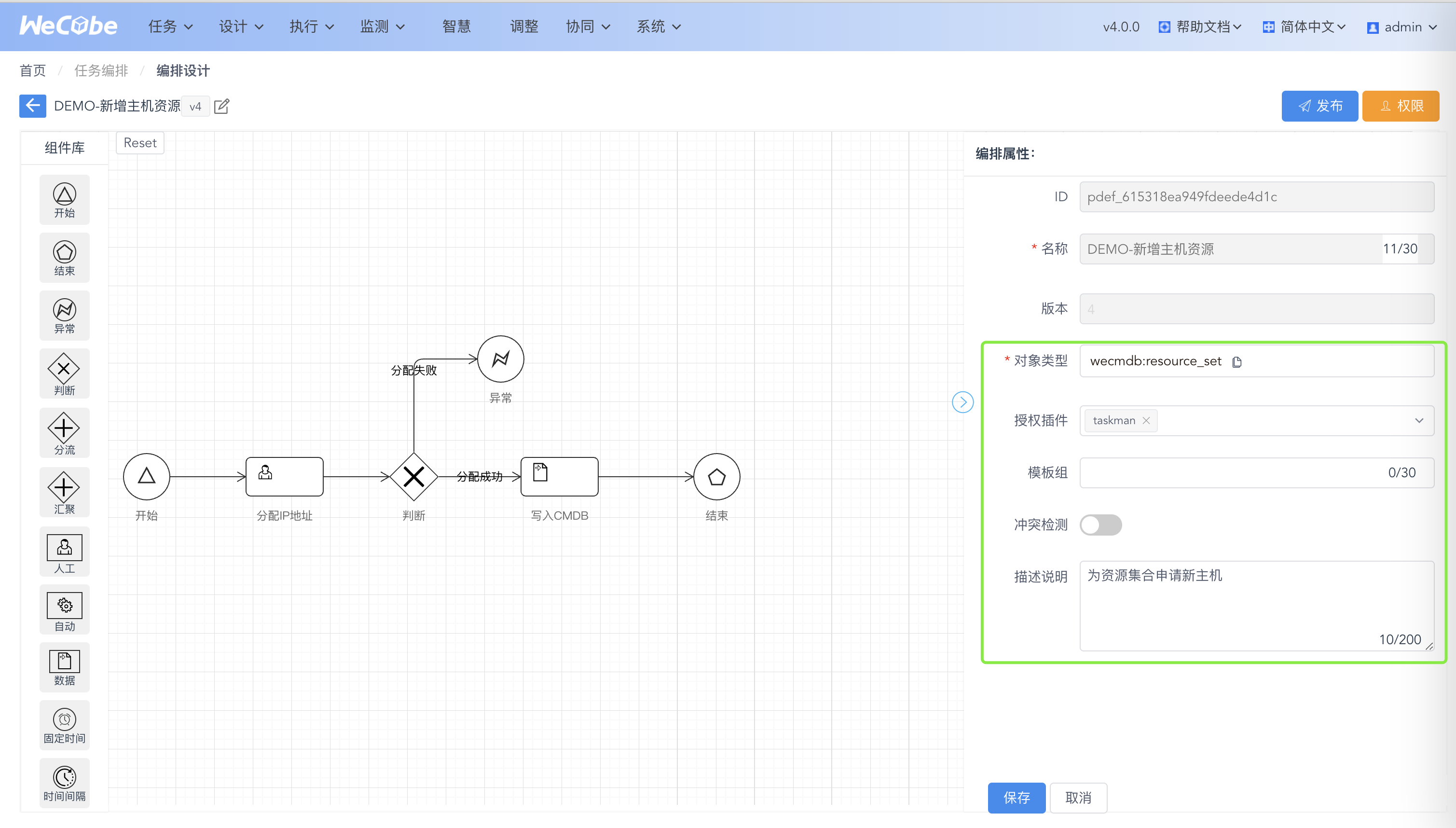Image resolution: width=1456 pixels, height=828 pixels.
Task: Open the 智慧 menu item
Action: pyautogui.click(x=456, y=27)
